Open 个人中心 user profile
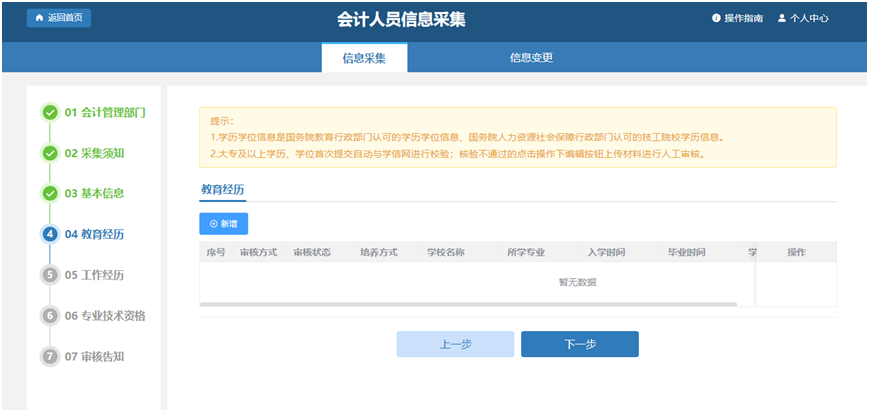Viewport: 869px width, 412px height. [803, 18]
